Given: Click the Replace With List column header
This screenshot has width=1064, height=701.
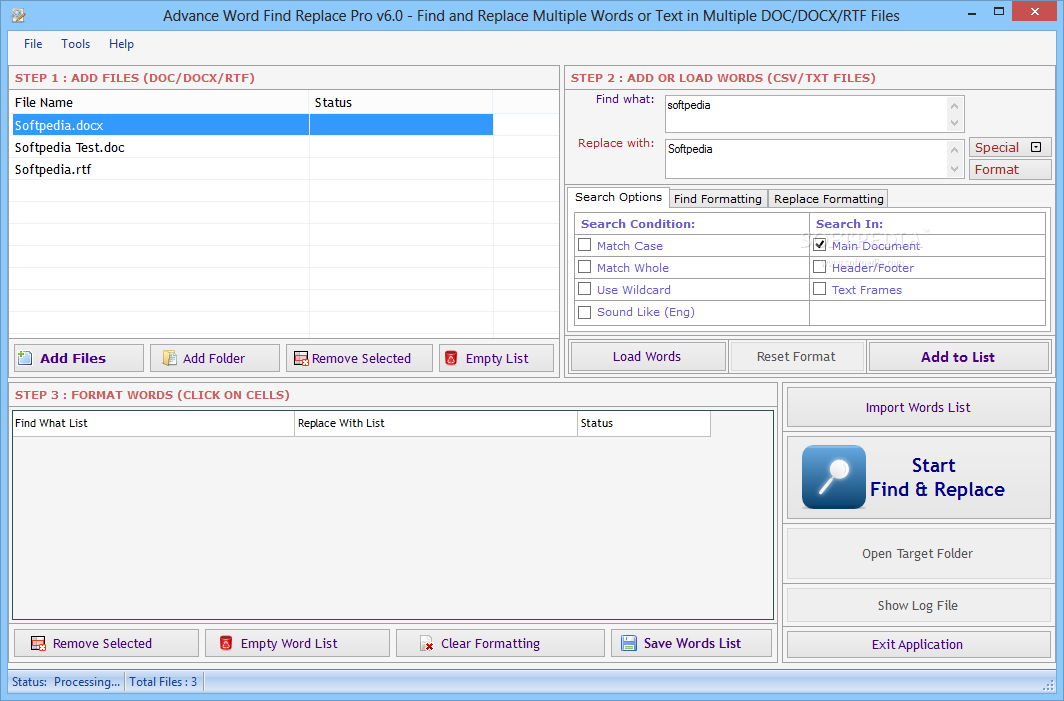Looking at the screenshot, I should 436,423.
